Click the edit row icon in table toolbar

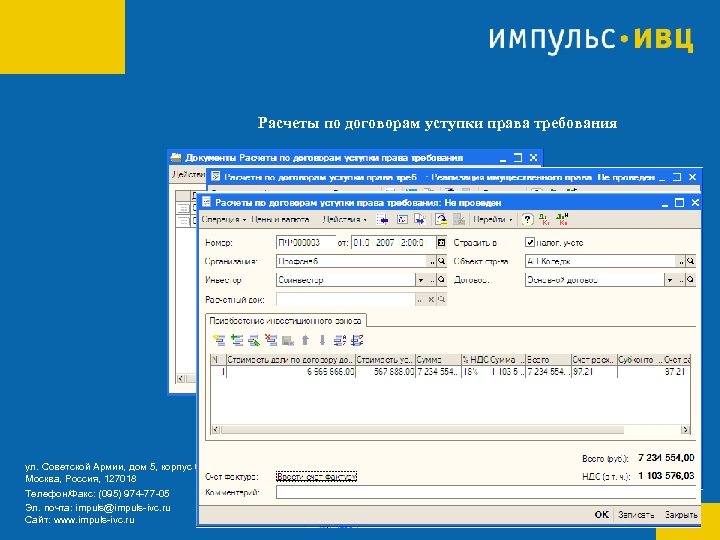[254, 340]
